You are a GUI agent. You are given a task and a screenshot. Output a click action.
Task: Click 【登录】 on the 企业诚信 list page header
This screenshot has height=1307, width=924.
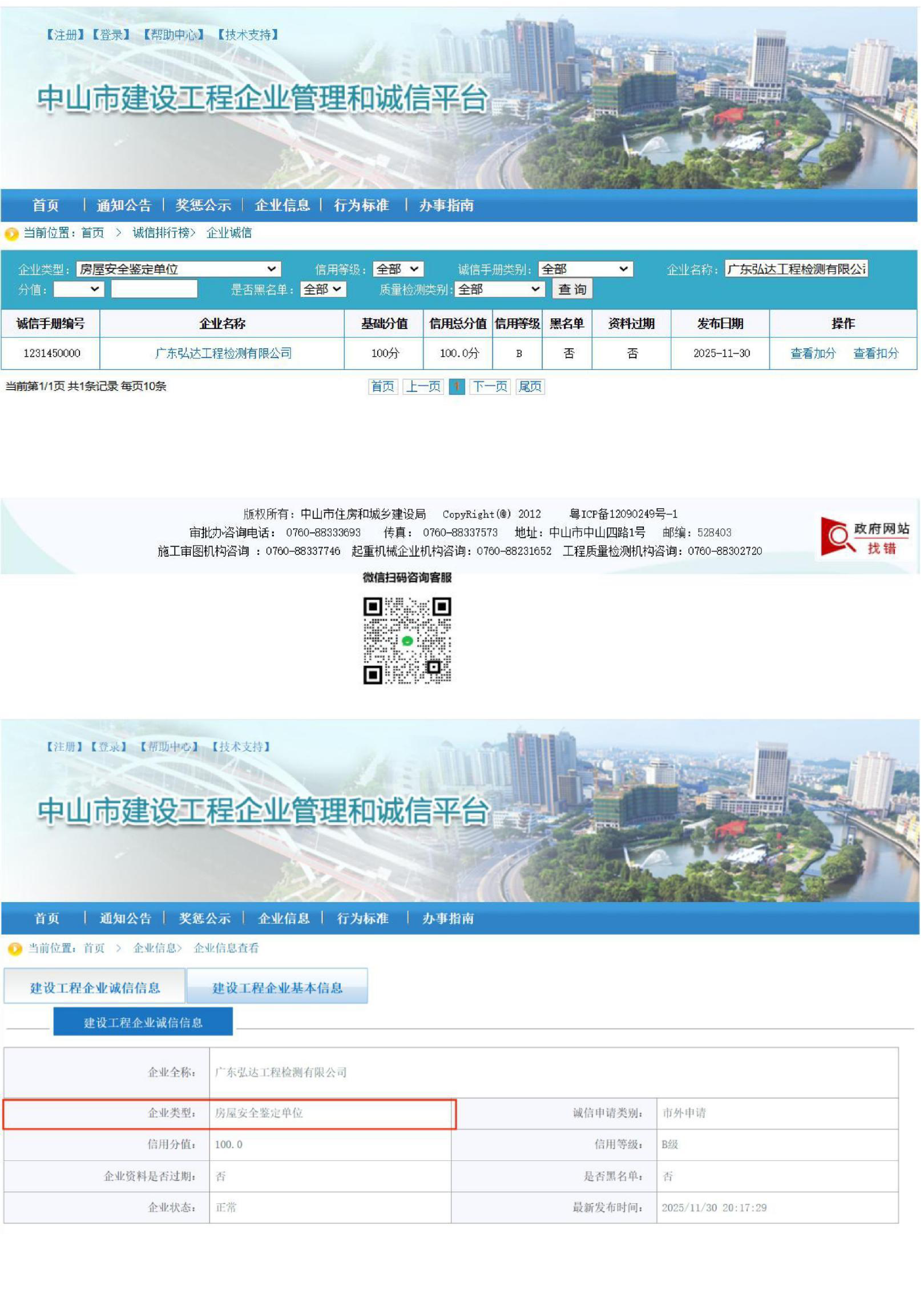click(x=111, y=35)
